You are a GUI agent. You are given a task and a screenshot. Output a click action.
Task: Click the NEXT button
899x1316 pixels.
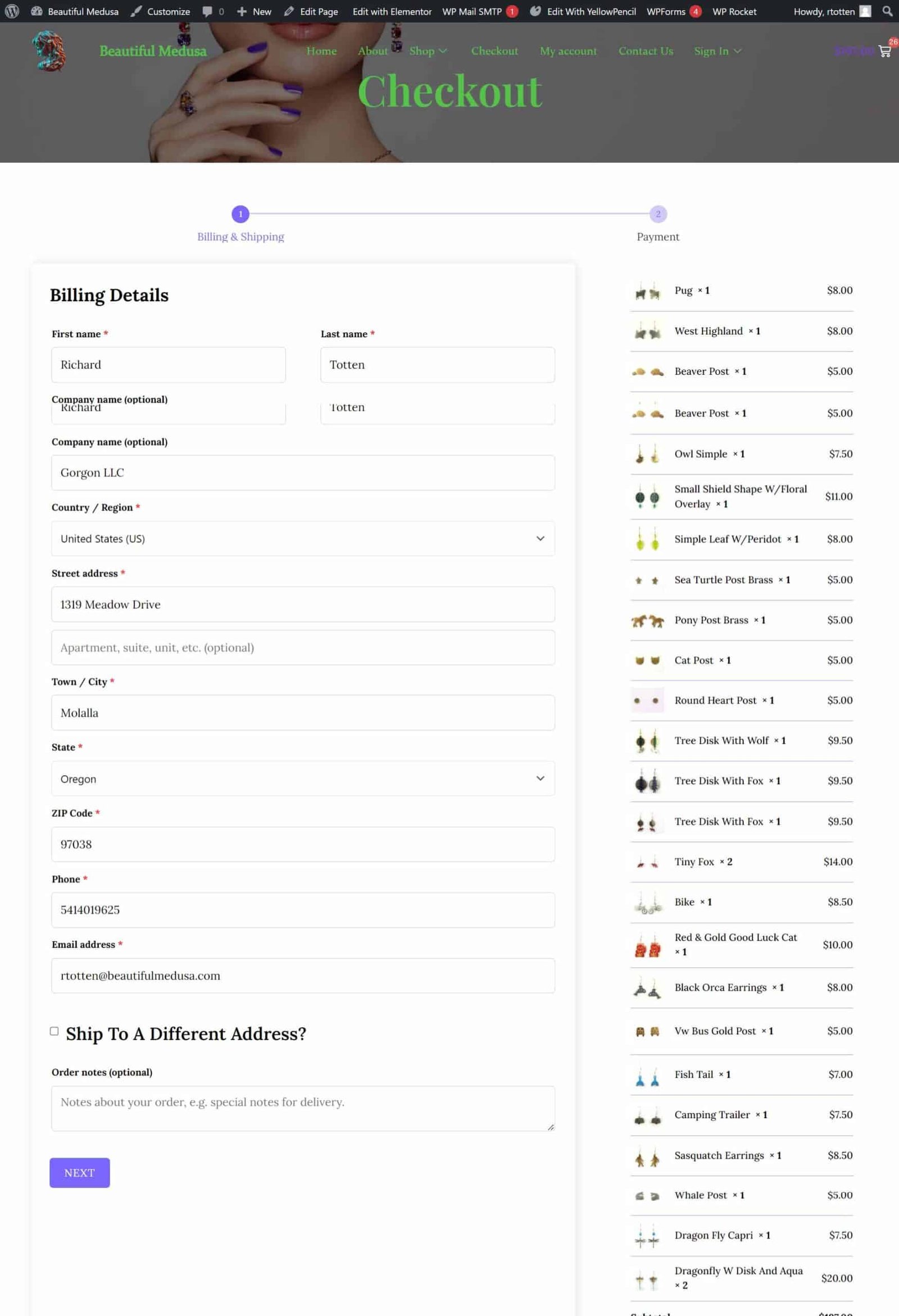(79, 1172)
